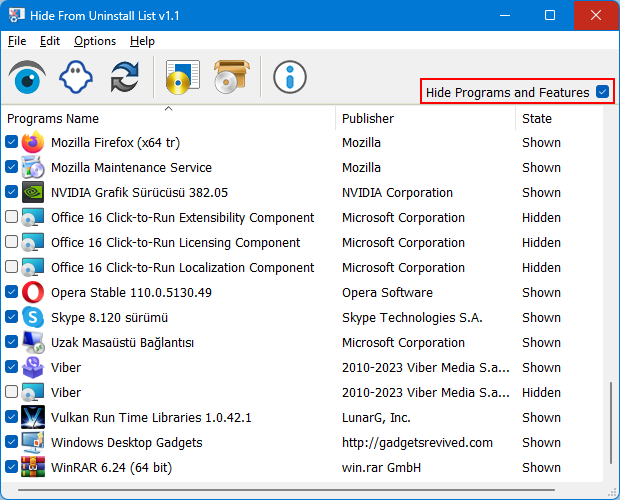Click the blue info icon
This screenshot has height=500, width=620.
click(x=290, y=76)
